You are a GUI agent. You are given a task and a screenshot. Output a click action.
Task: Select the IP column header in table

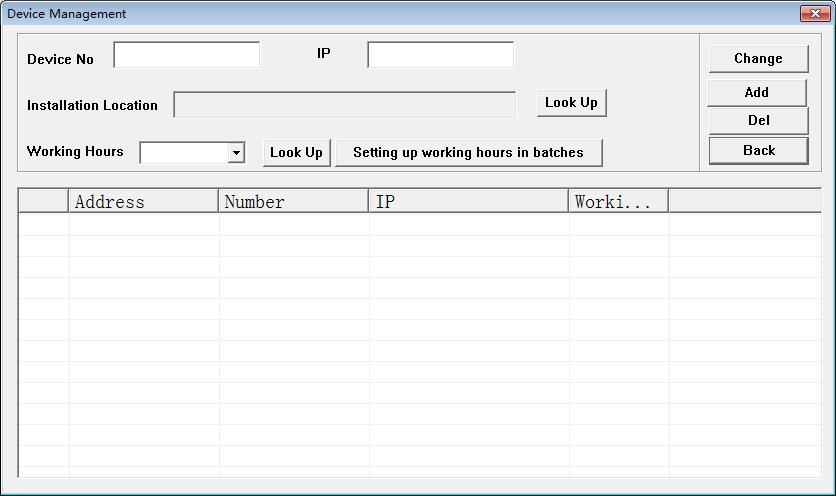coord(468,202)
